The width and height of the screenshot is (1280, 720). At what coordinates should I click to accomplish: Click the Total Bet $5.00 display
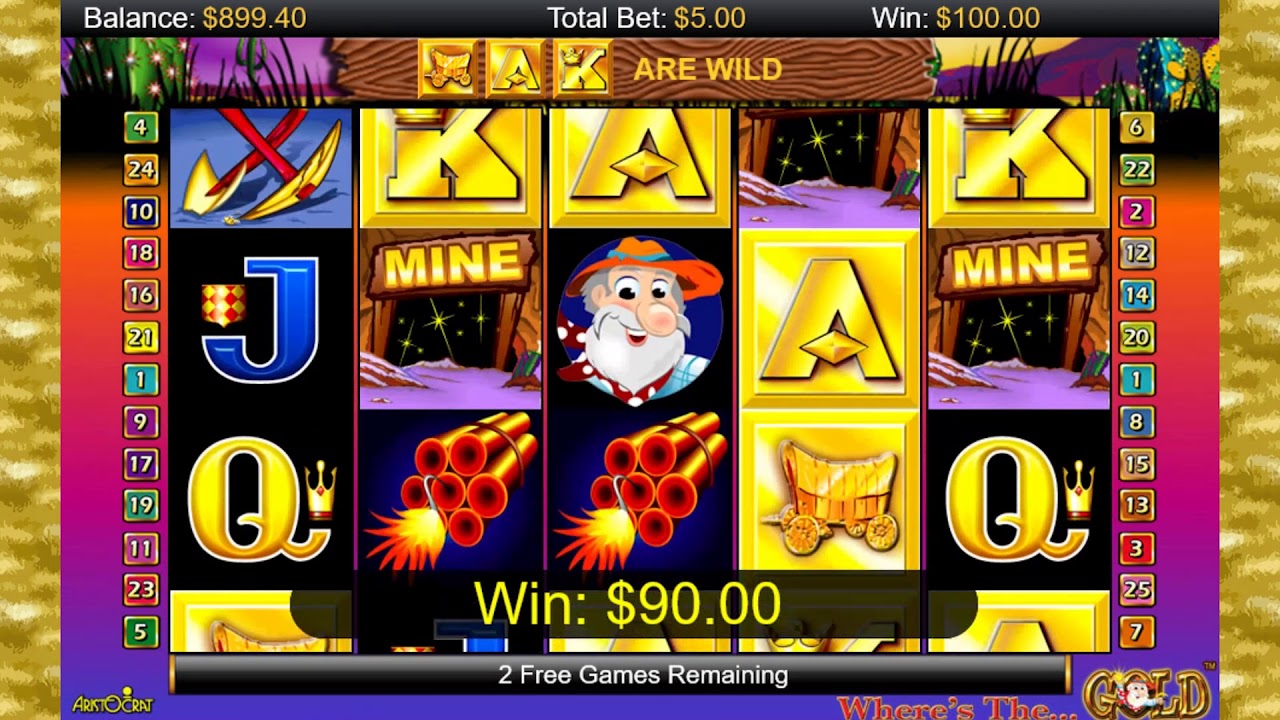click(646, 18)
